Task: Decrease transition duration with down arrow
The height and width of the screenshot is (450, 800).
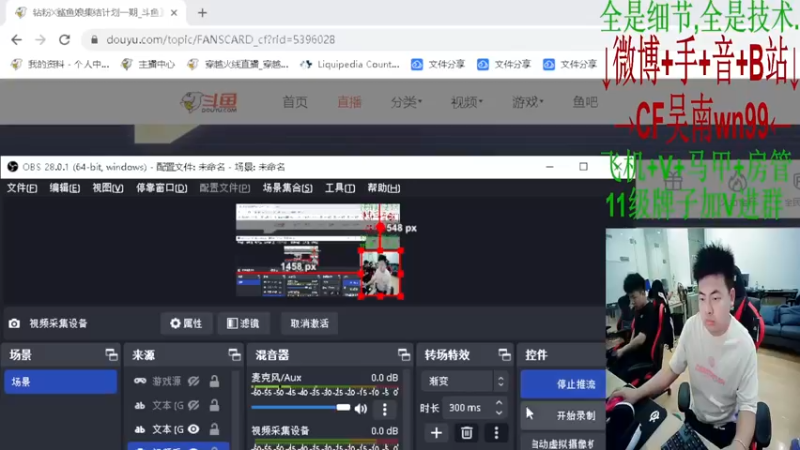Action: 498,412
